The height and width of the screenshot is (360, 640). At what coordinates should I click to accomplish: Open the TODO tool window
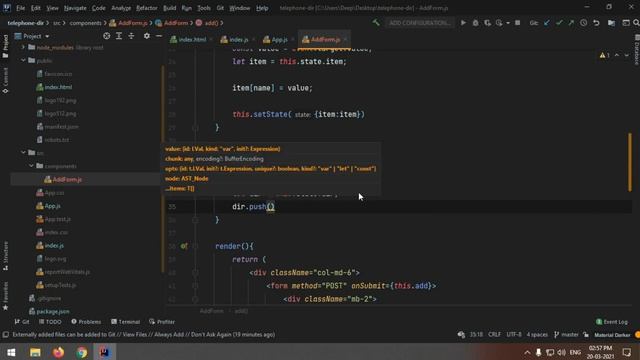[x=50, y=322]
